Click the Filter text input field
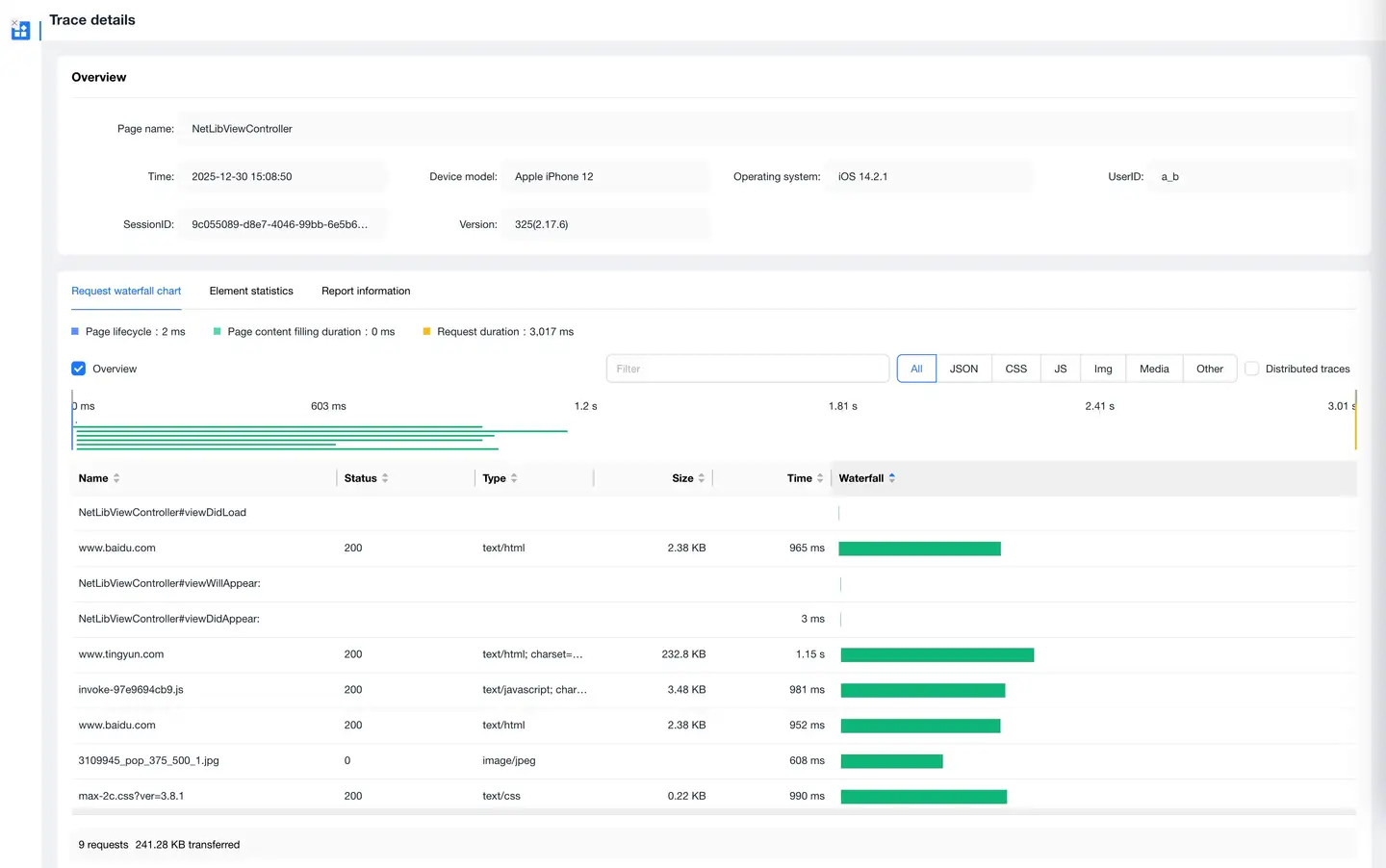The width and height of the screenshot is (1386, 868). [x=747, y=369]
